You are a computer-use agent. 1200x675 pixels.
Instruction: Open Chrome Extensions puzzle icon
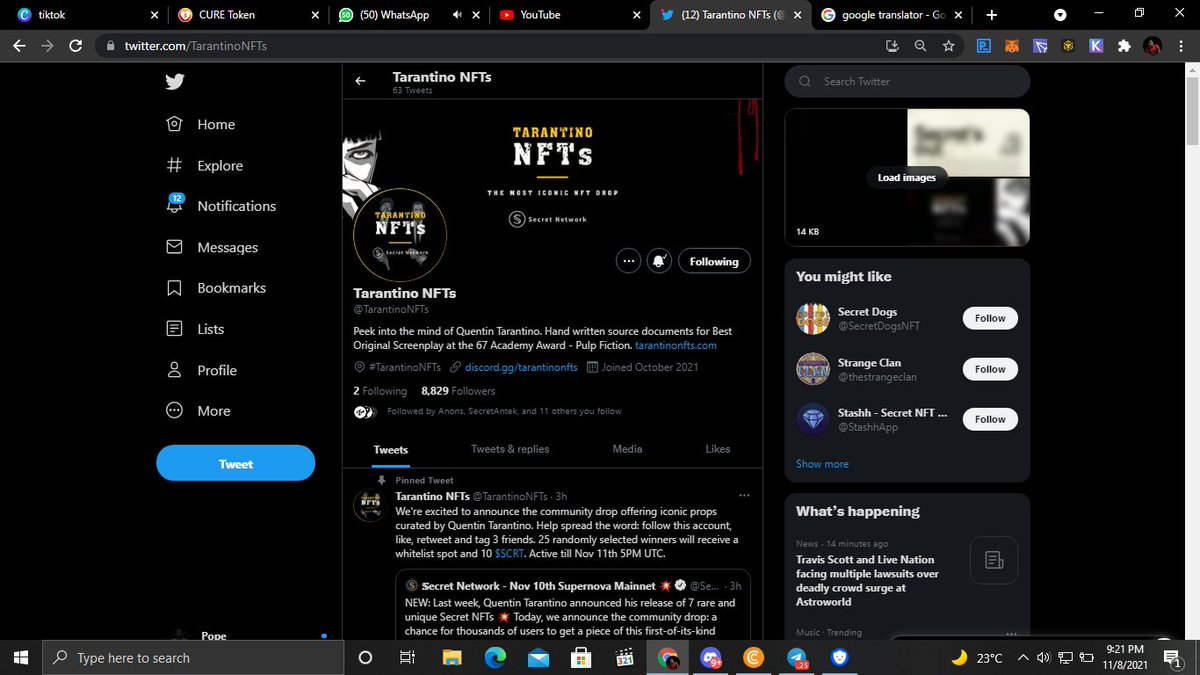(x=1124, y=46)
